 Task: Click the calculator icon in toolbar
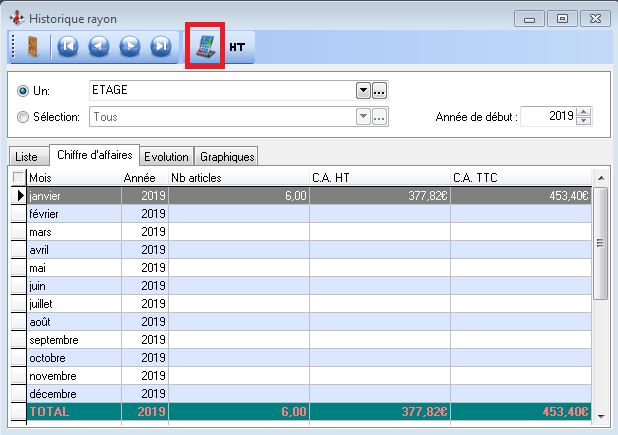[204, 48]
